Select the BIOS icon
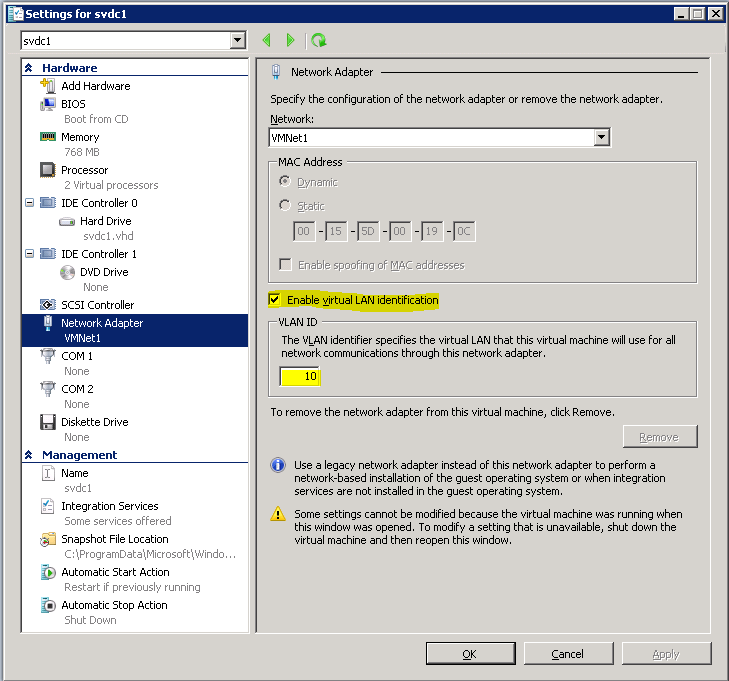Image resolution: width=729 pixels, height=681 pixels. click(x=47, y=104)
